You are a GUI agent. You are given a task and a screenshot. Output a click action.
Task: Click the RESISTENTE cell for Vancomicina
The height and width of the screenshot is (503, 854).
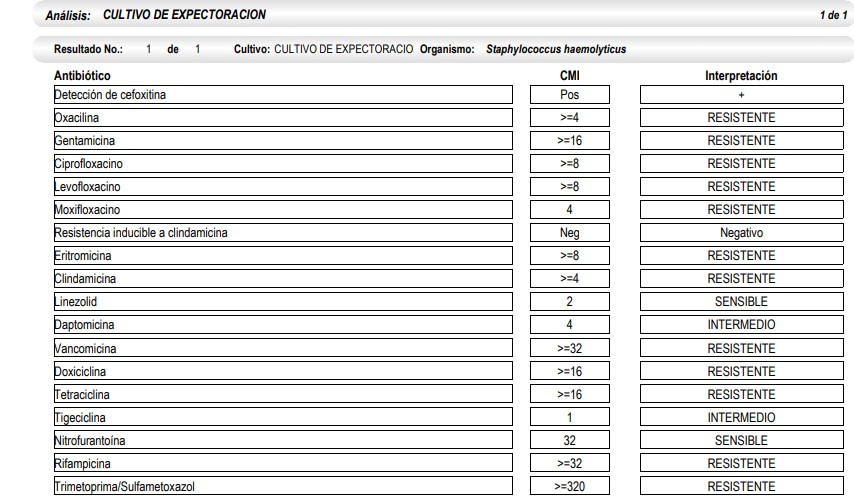tap(742, 348)
